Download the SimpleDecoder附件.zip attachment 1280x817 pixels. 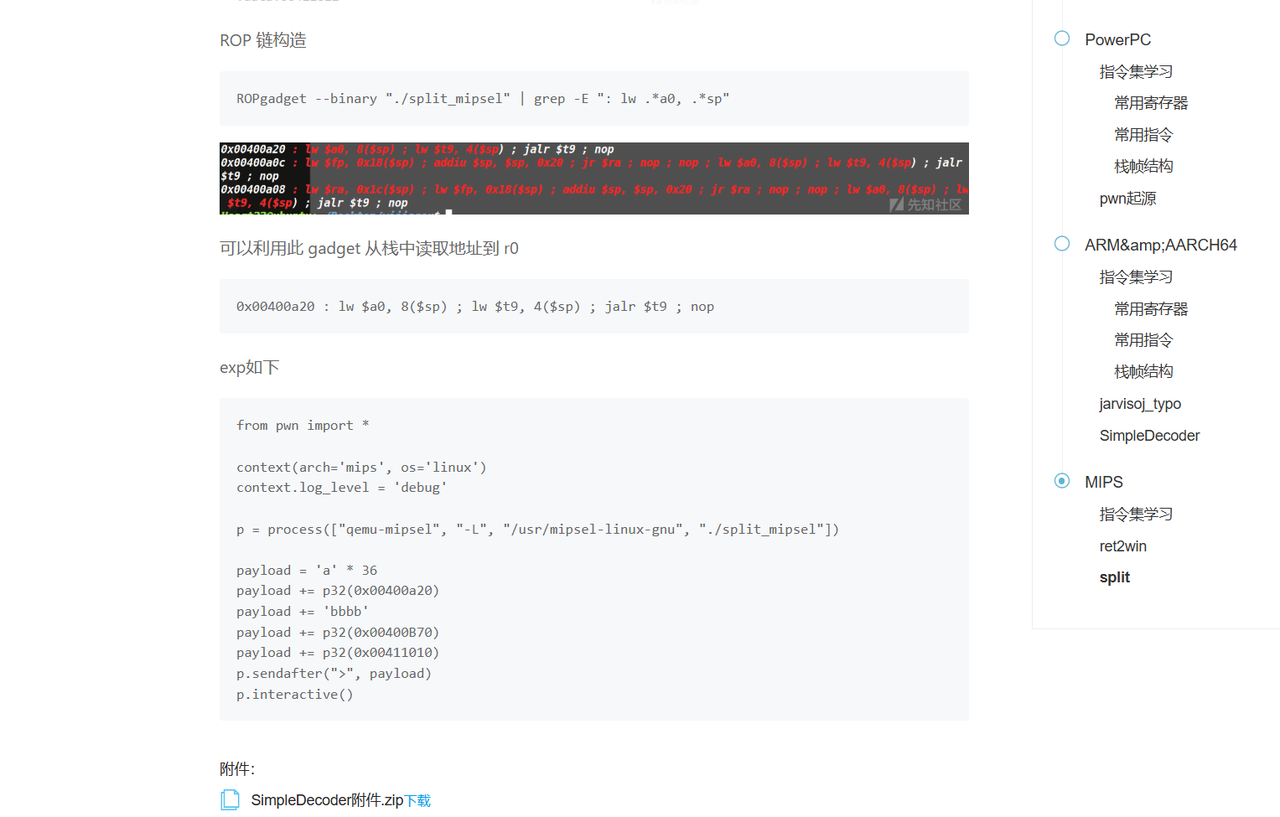pos(417,801)
